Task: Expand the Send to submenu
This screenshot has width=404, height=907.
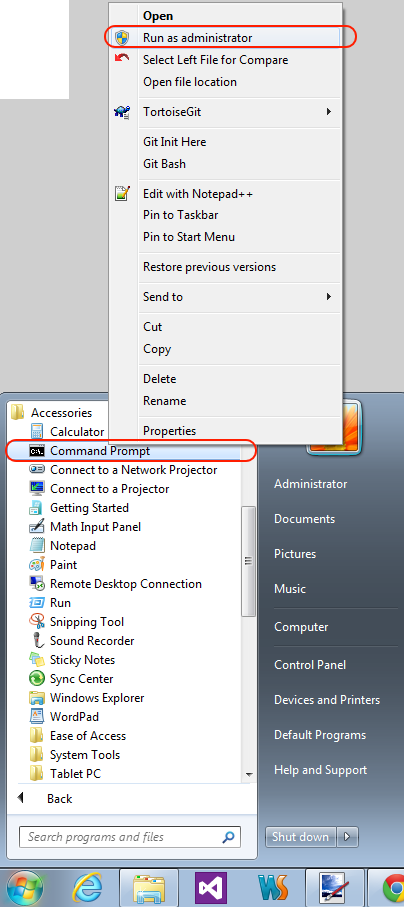Action: coord(226,297)
